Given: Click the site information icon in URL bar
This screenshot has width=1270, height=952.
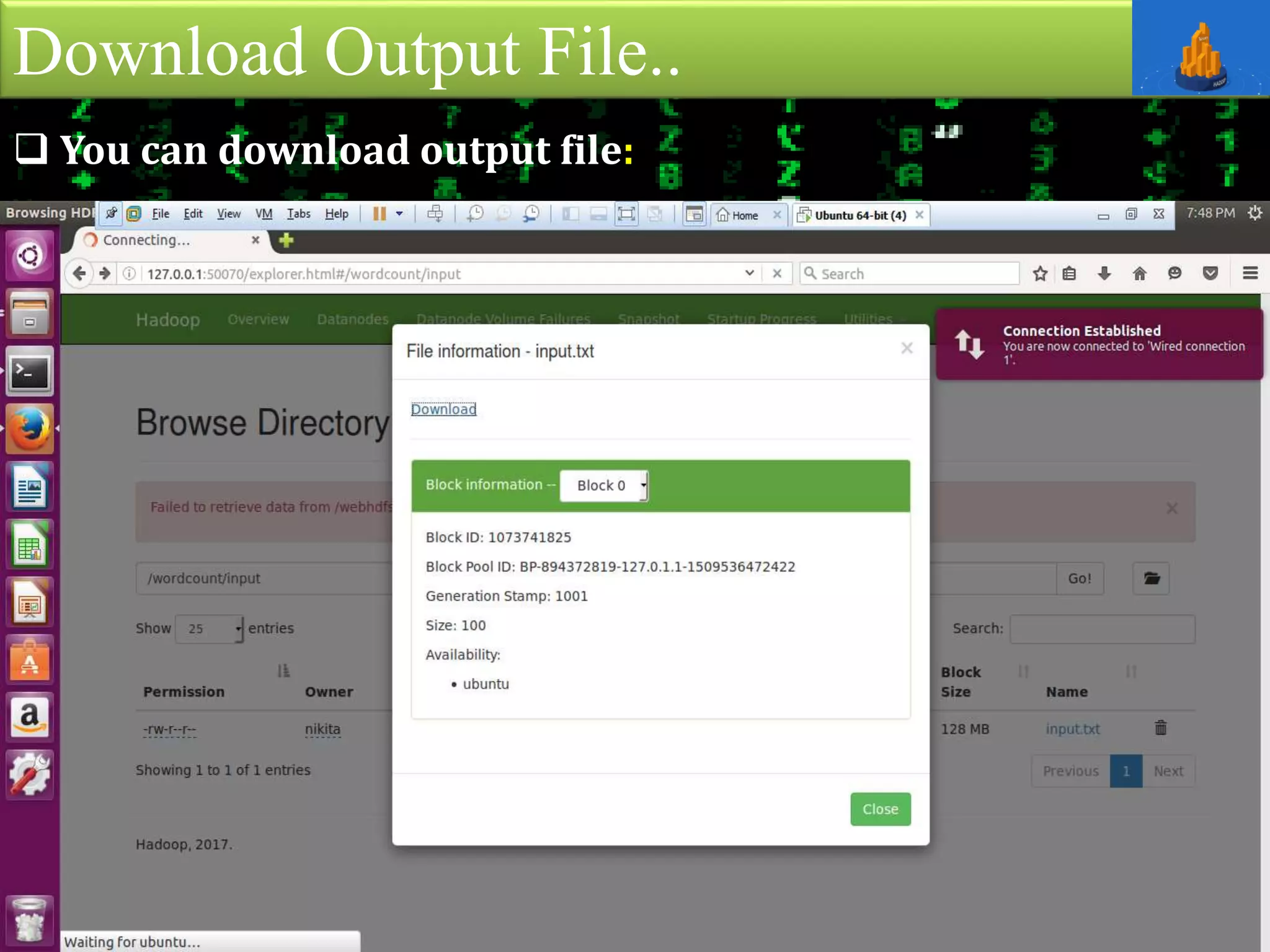Looking at the screenshot, I should pos(129,273).
